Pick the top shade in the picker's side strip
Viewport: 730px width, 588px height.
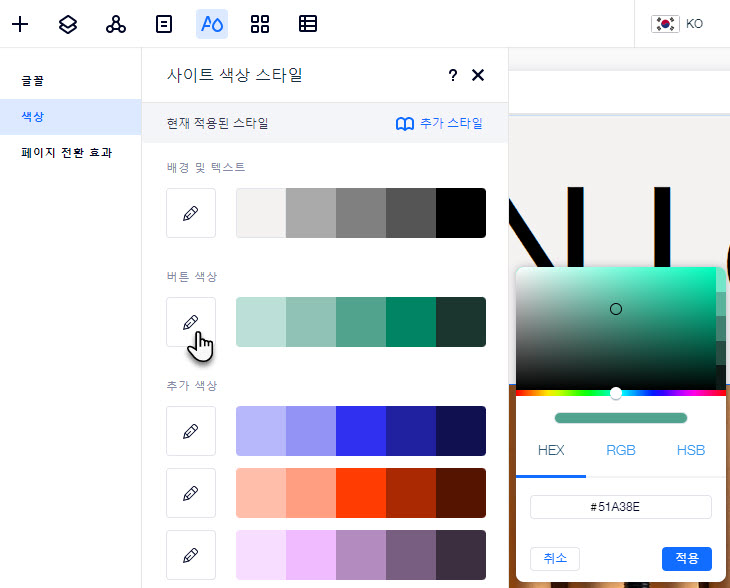(721, 279)
